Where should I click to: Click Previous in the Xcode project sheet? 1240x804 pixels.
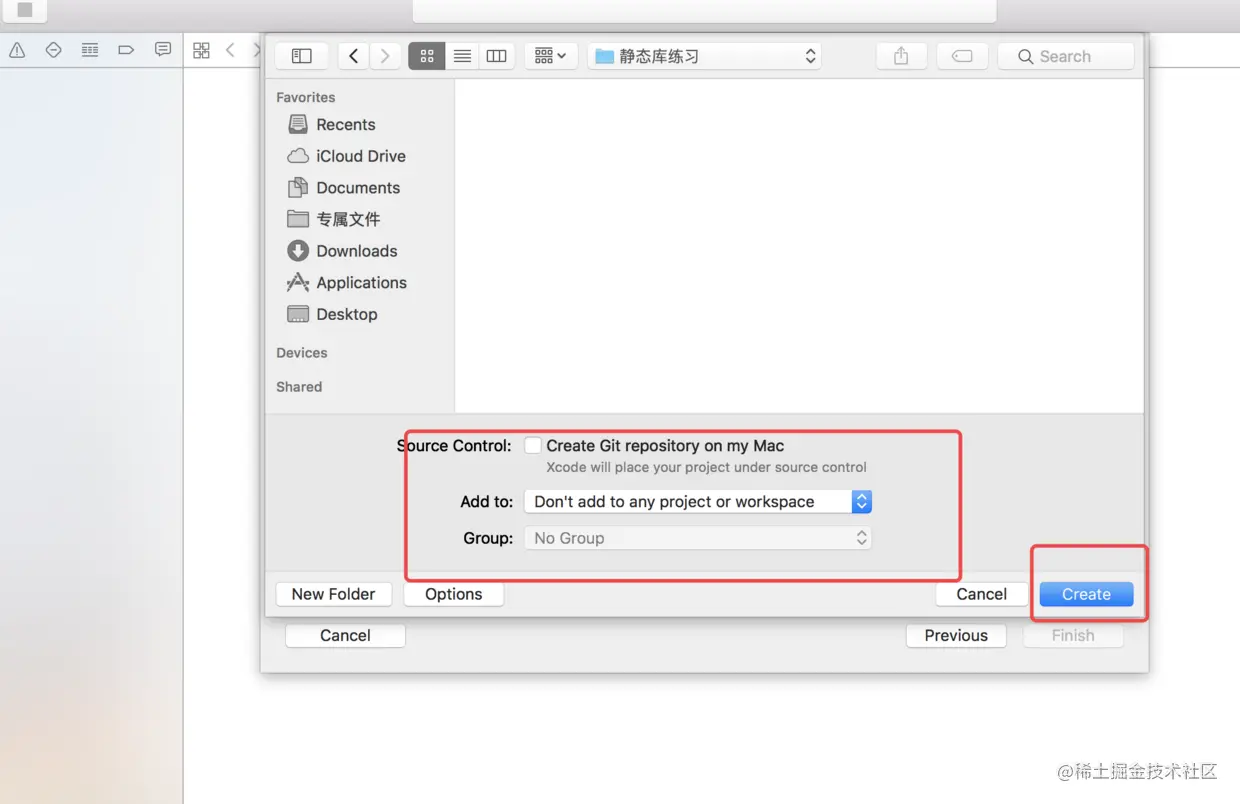[x=956, y=636]
